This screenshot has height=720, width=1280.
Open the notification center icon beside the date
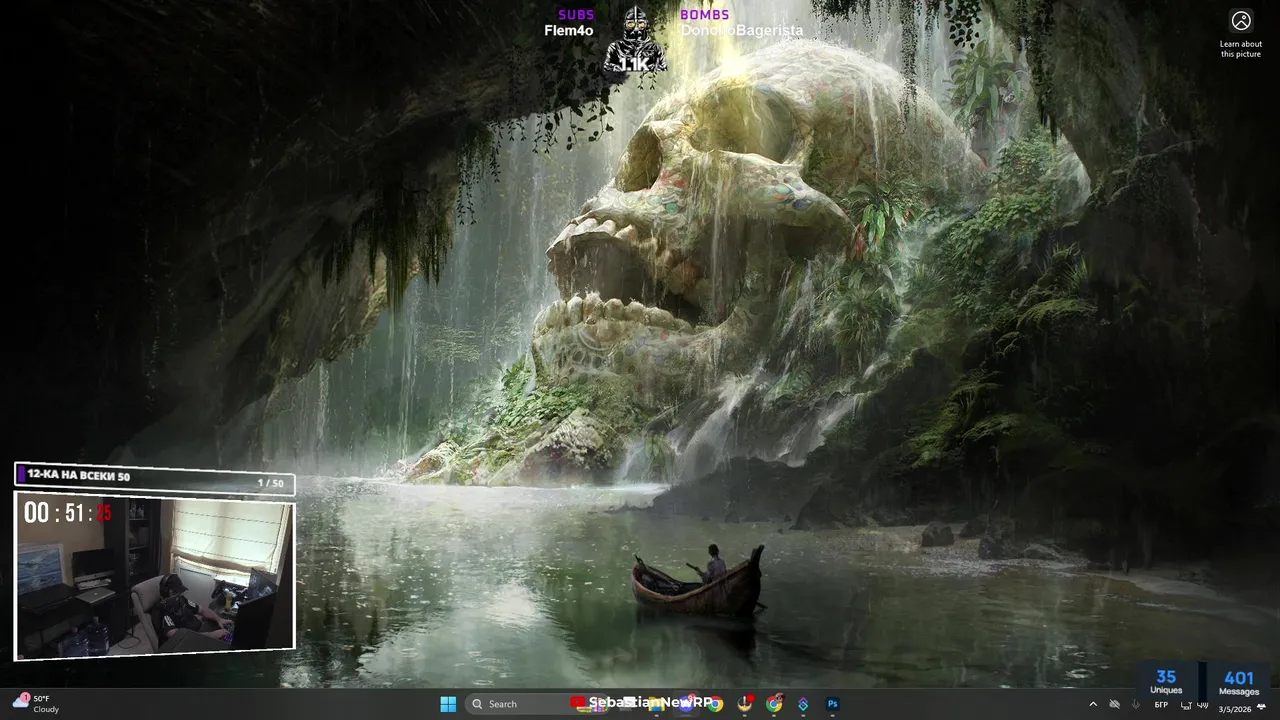point(1261,706)
